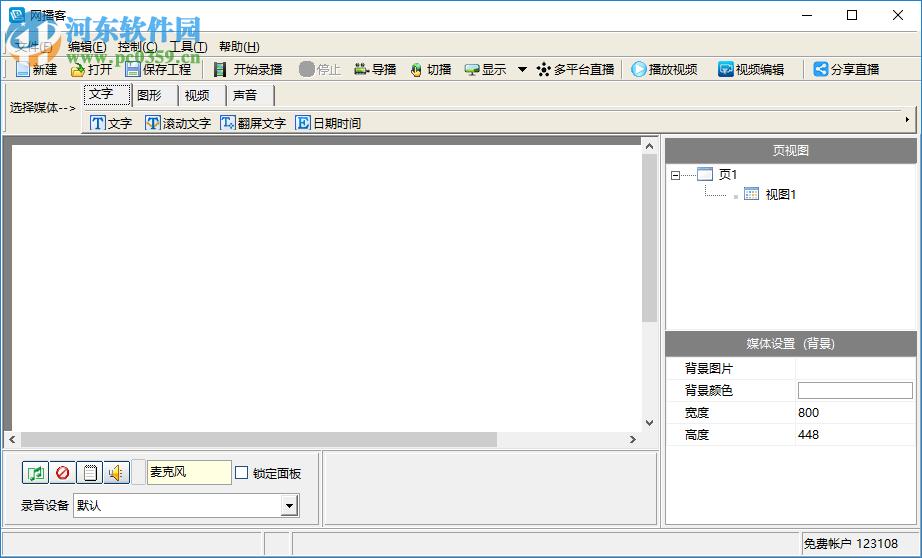This screenshot has height=558, width=922.
Task: Maximize the 网播客 window
Action: [852, 15]
